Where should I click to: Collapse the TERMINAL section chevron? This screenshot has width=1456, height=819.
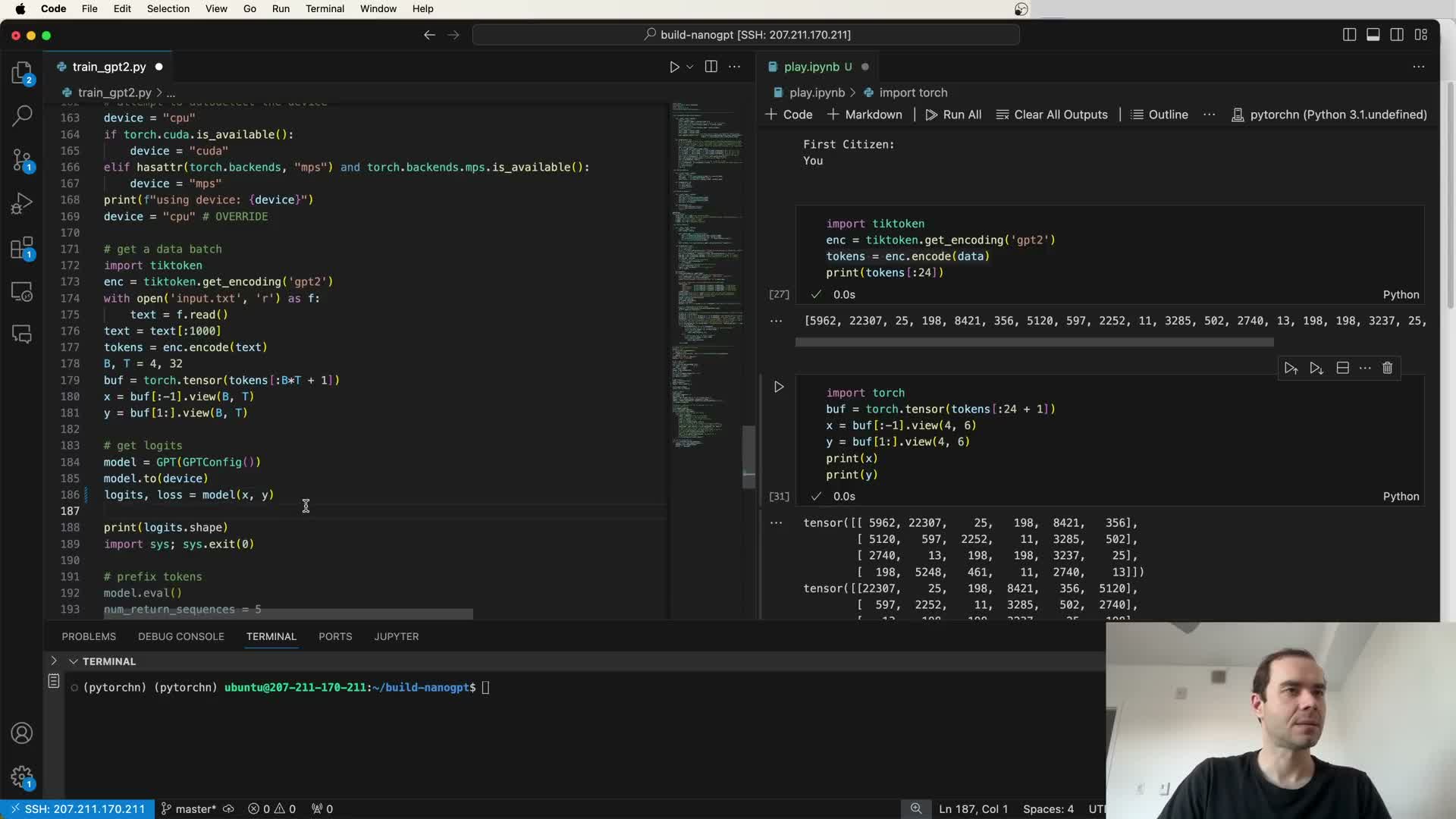(x=74, y=661)
